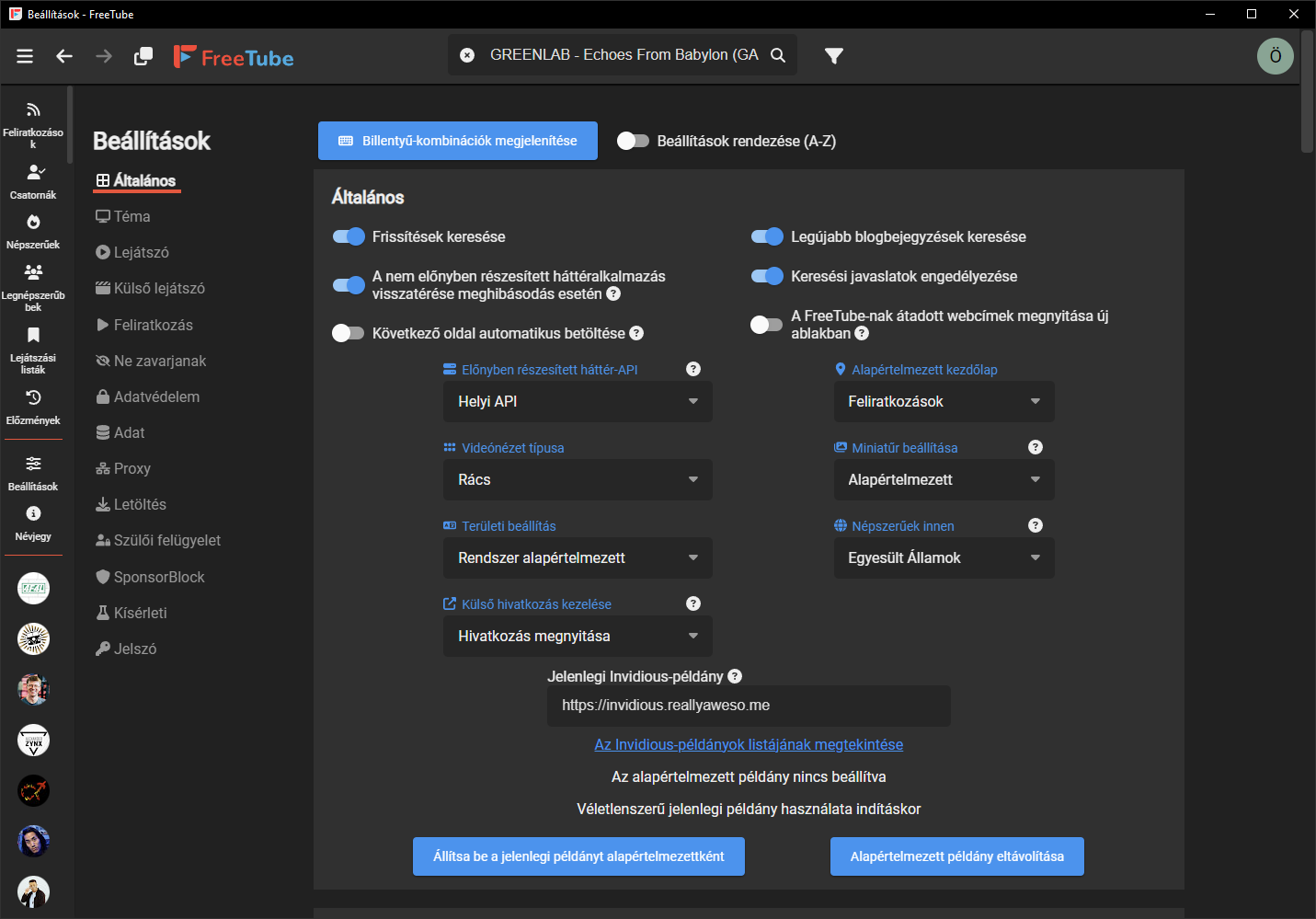
Task: Open Népszerűek trending page
Action: pyautogui.click(x=33, y=232)
